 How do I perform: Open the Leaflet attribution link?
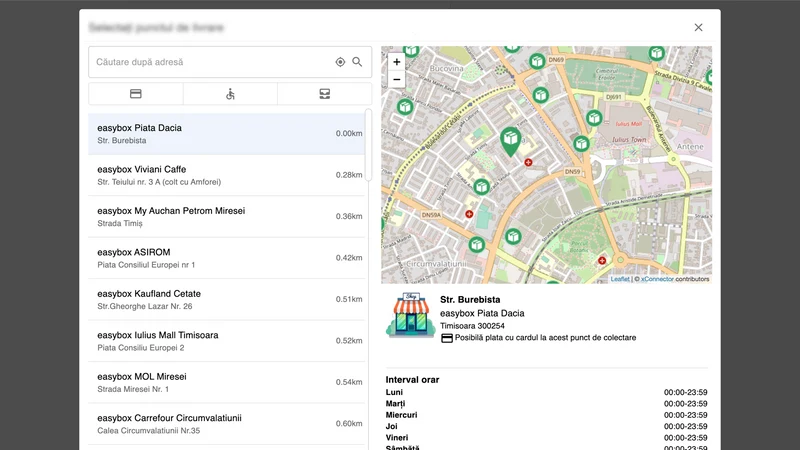click(620, 279)
